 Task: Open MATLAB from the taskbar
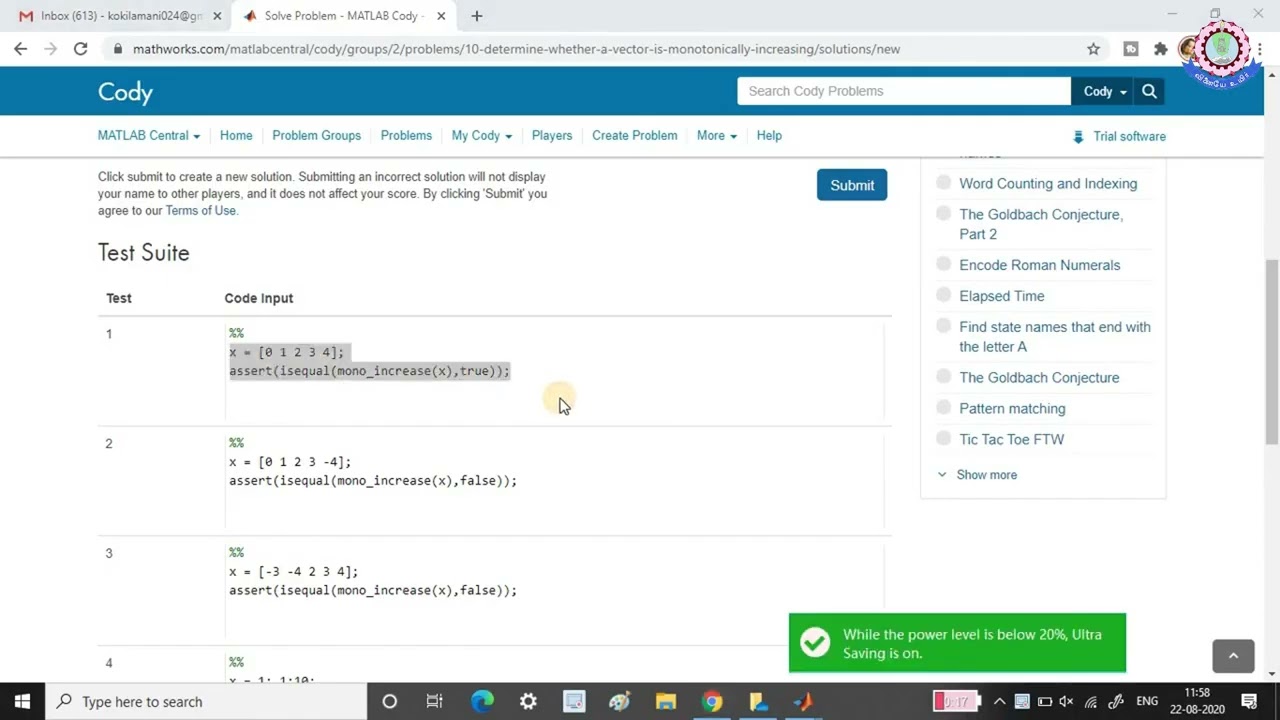coord(803,701)
